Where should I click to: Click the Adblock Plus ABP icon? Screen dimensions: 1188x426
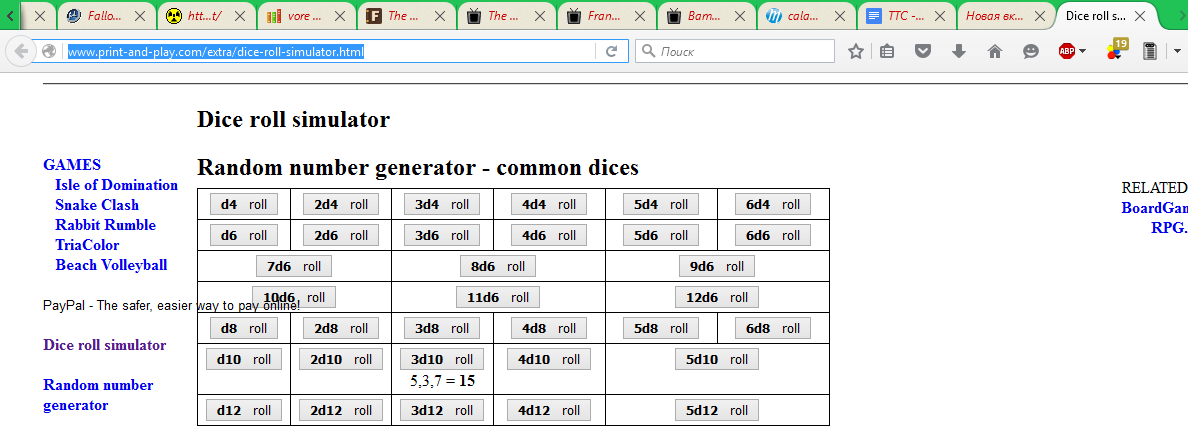click(1067, 52)
